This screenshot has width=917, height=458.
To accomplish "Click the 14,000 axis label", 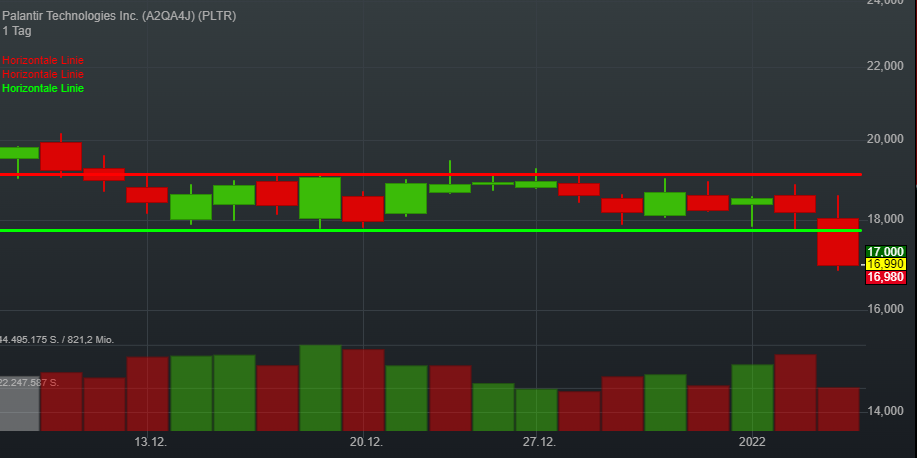I will 884,411.
